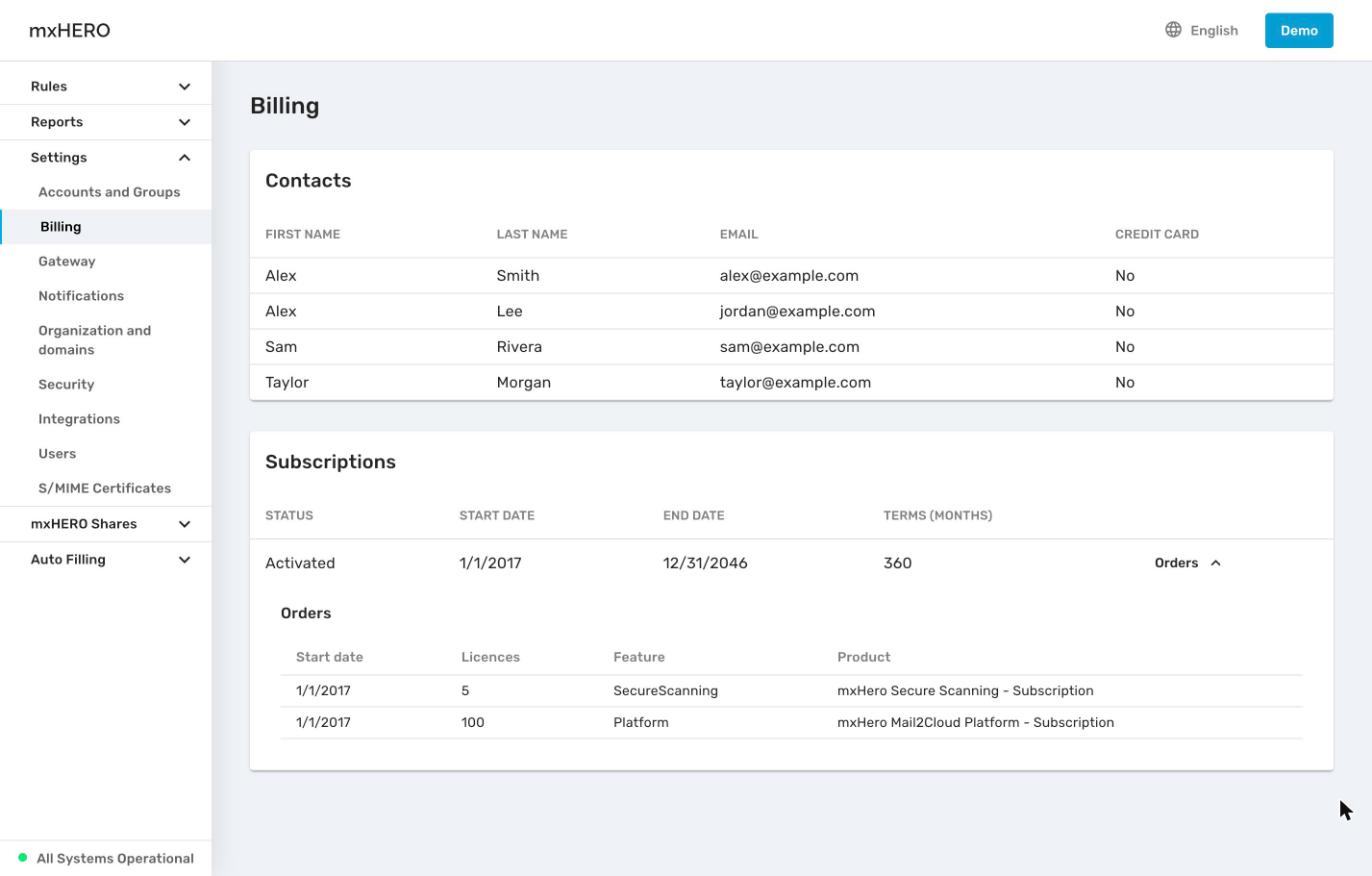Click the SecureScanning feature cell
This screenshot has height=876, width=1372.
tap(665, 691)
